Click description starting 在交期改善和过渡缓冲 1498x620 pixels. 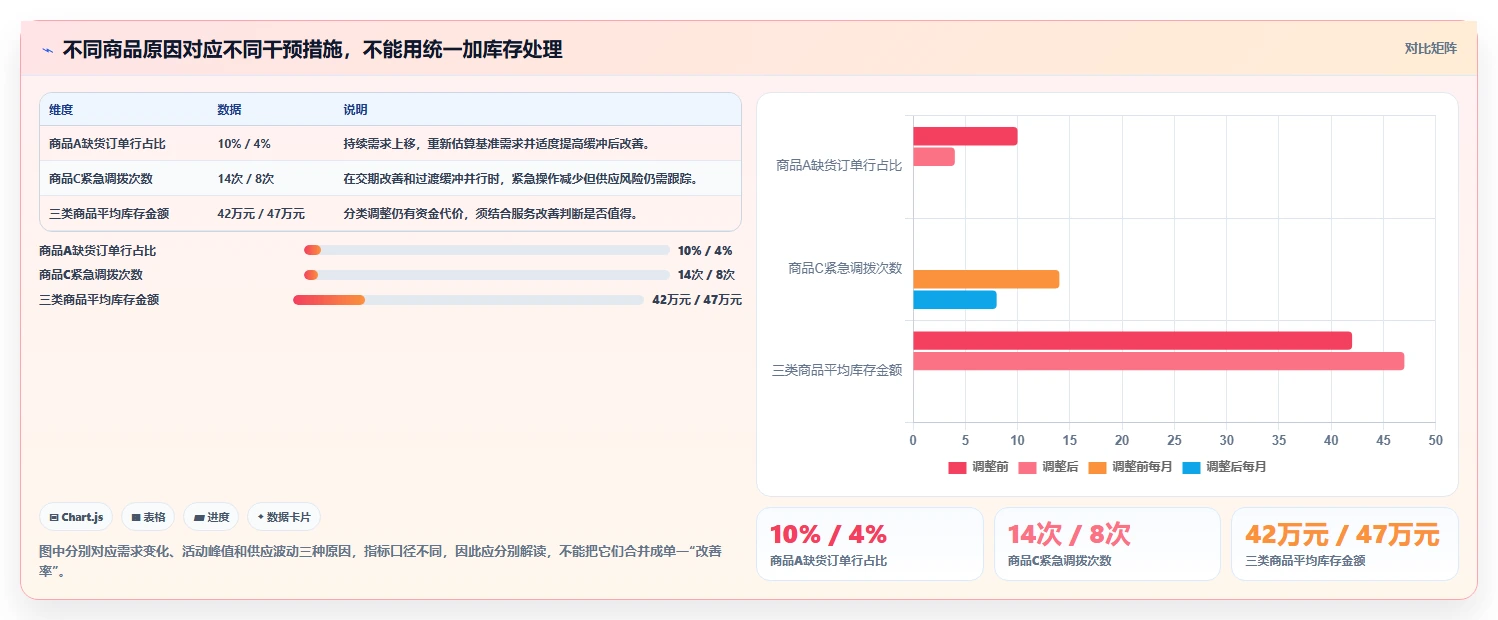point(520,179)
